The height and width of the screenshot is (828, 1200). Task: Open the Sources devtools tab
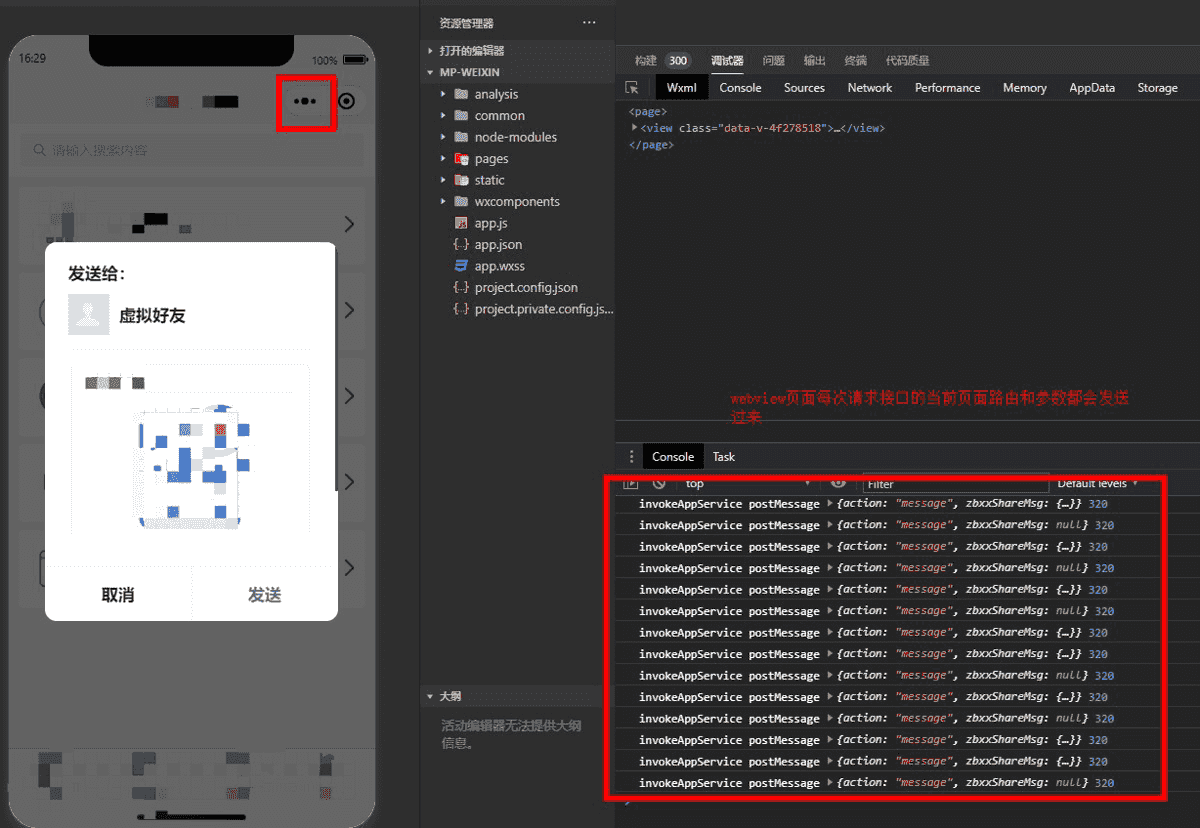point(804,88)
